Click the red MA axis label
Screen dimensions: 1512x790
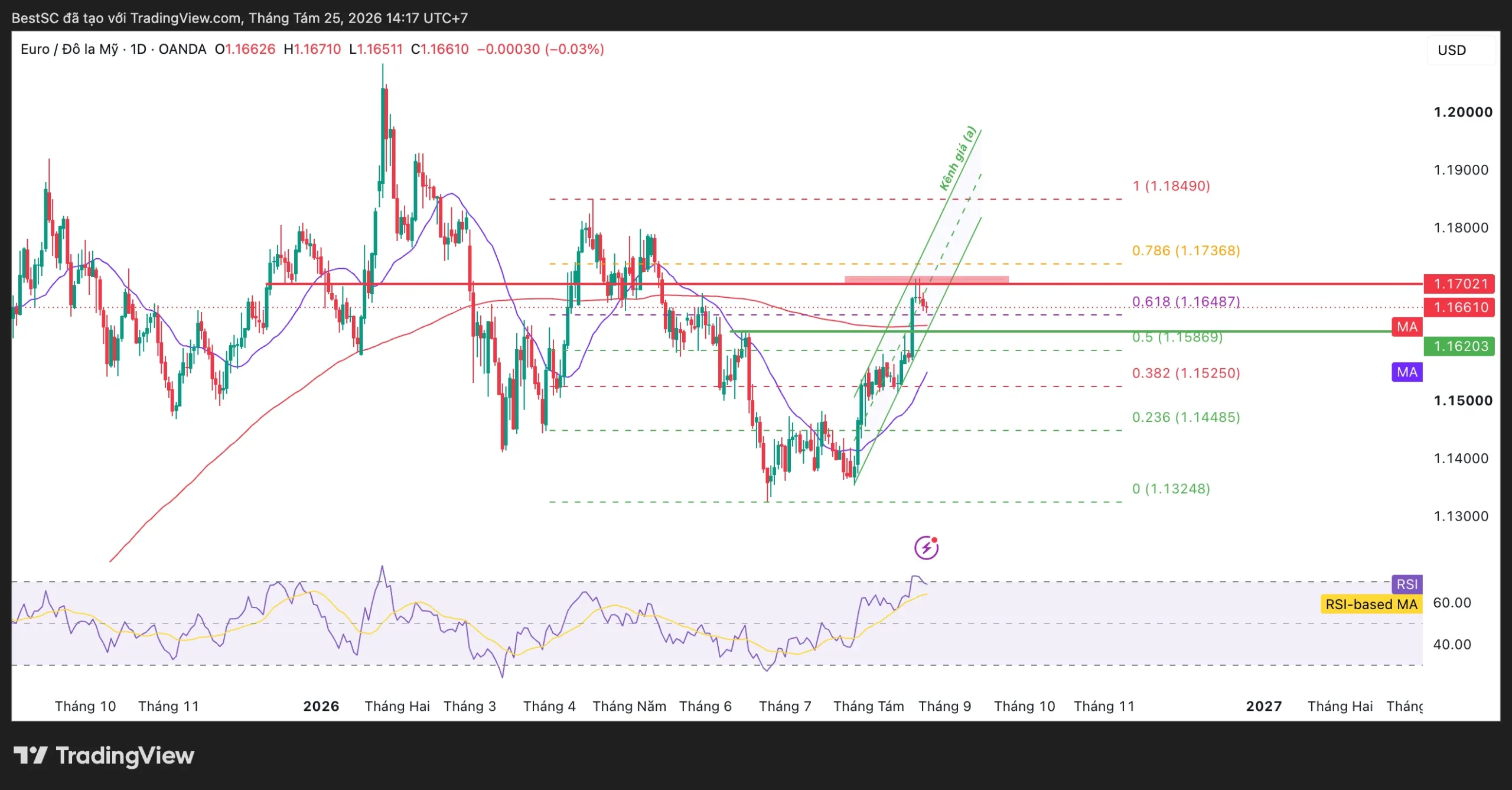pos(1407,327)
